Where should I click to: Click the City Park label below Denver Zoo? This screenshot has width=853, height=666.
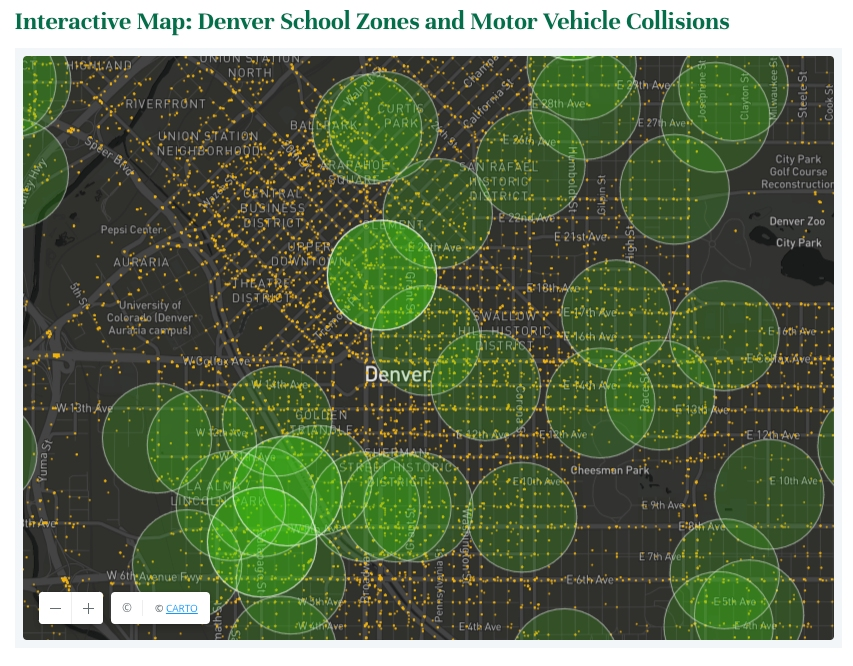click(x=798, y=243)
